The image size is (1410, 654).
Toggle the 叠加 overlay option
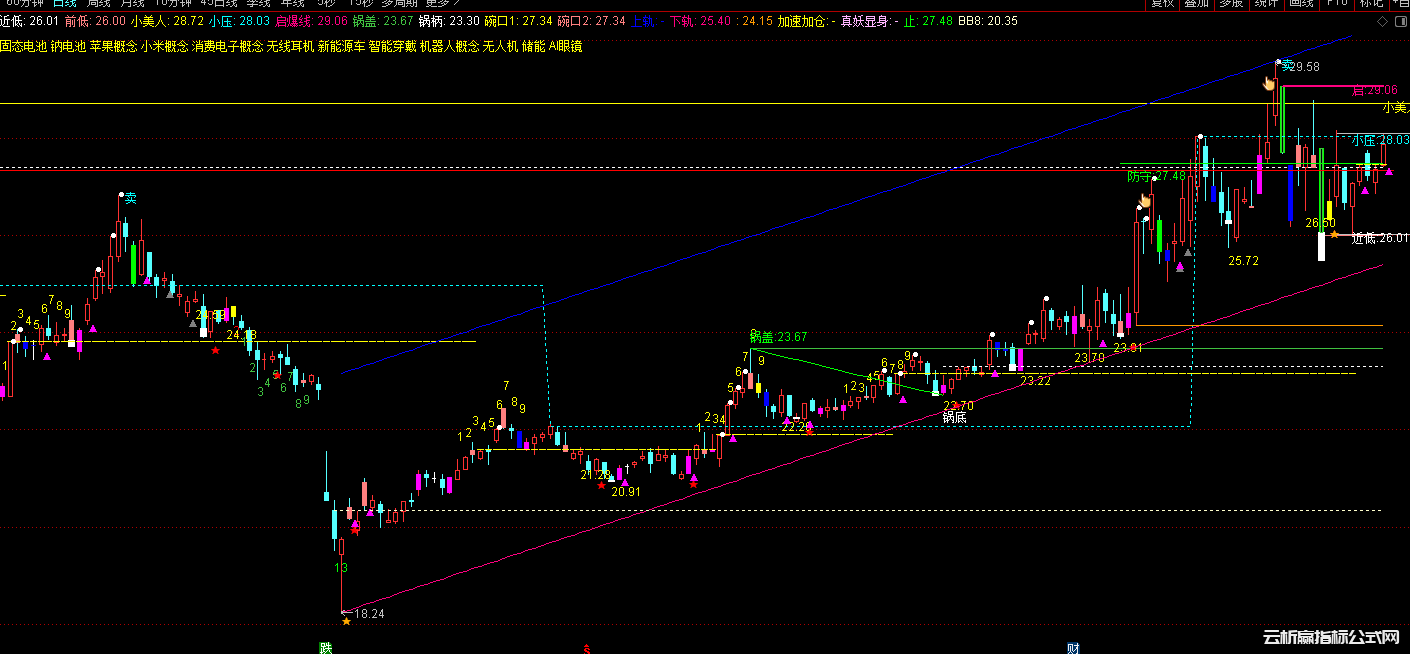click(x=1196, y=3)
